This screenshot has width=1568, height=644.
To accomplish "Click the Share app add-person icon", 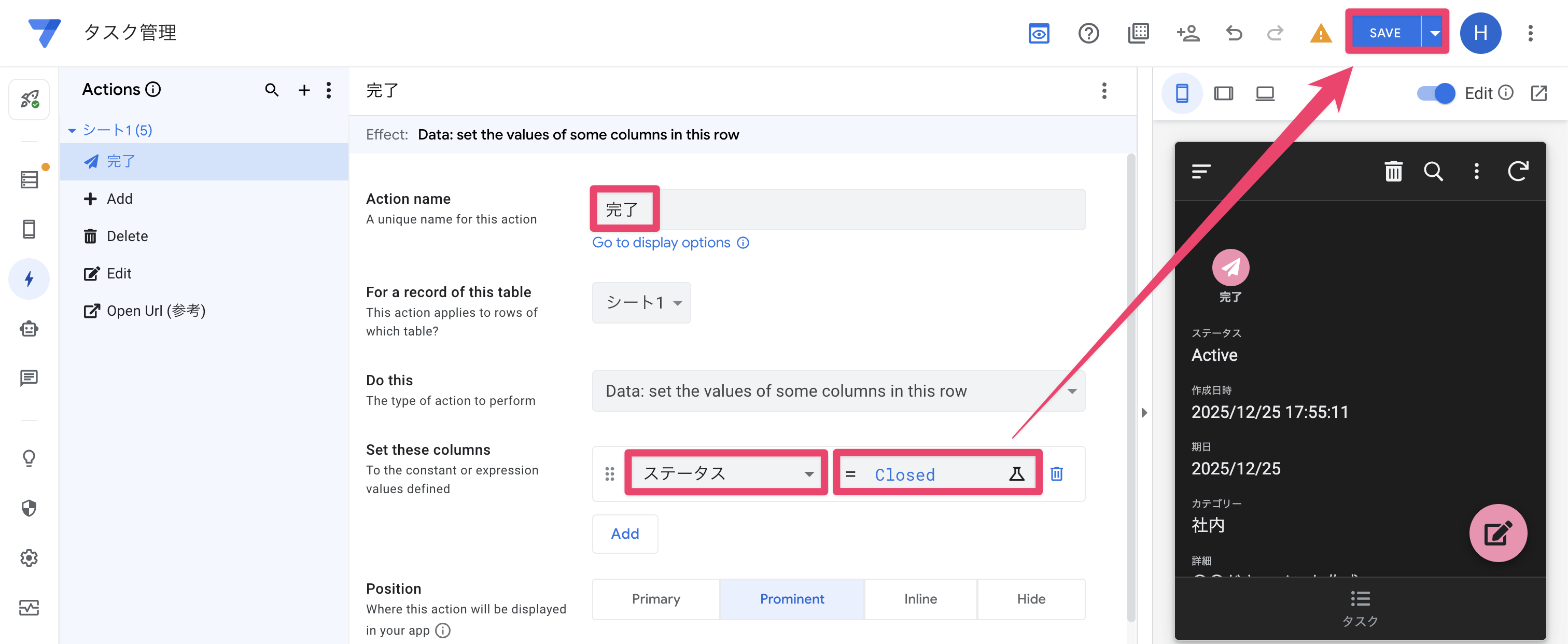I will click(1187, 33).
